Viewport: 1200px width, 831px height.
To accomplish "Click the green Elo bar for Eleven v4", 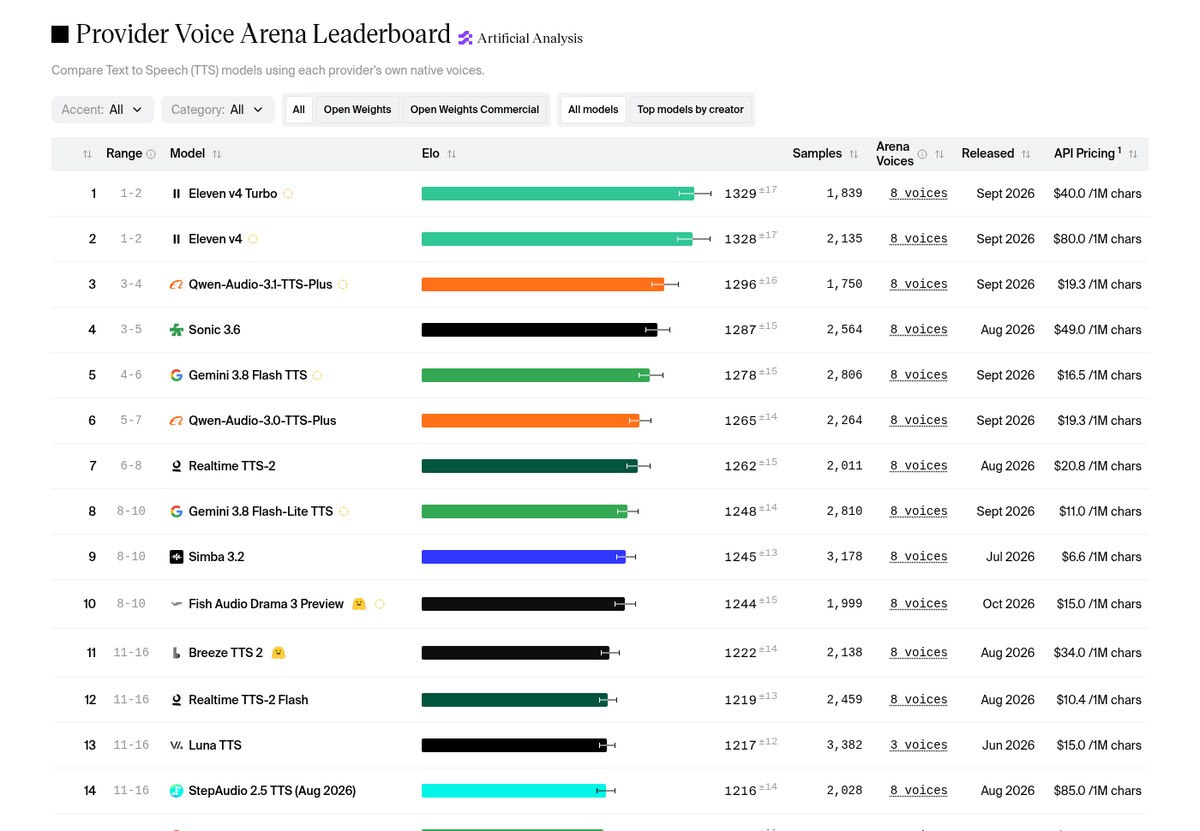I will coord(557,239).
